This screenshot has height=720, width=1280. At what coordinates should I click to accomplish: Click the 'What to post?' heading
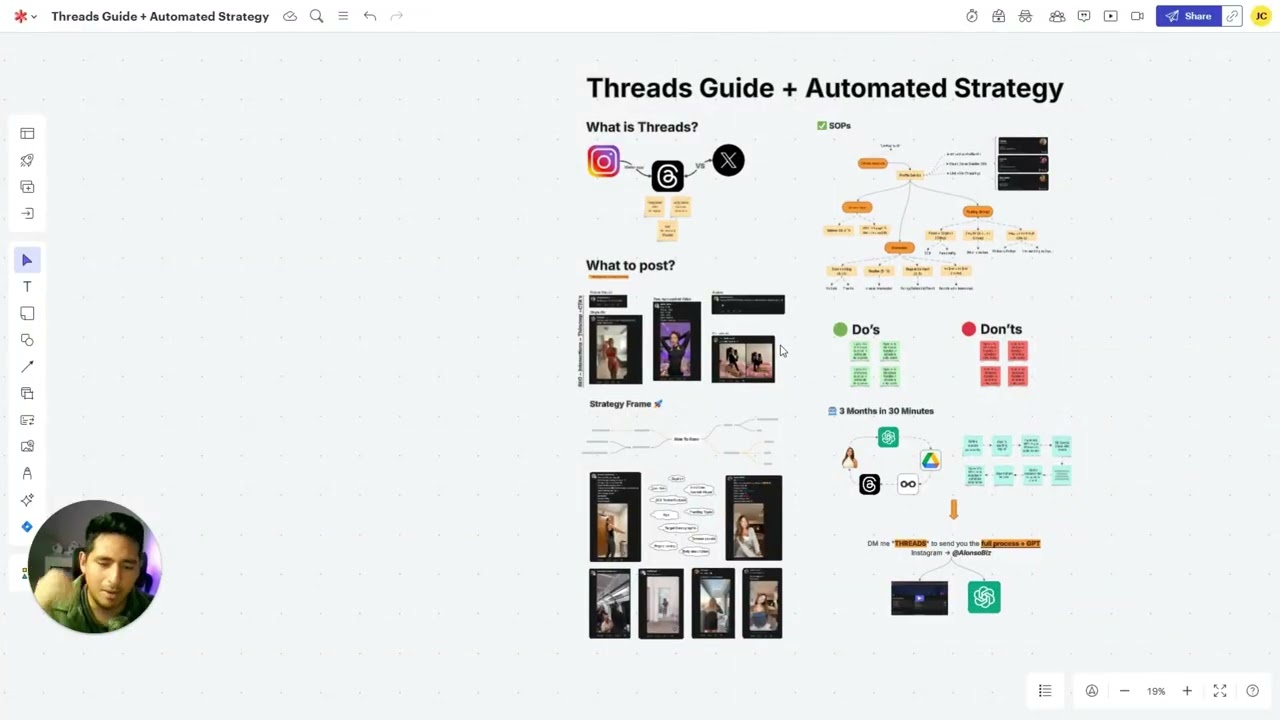coord(630,265)
